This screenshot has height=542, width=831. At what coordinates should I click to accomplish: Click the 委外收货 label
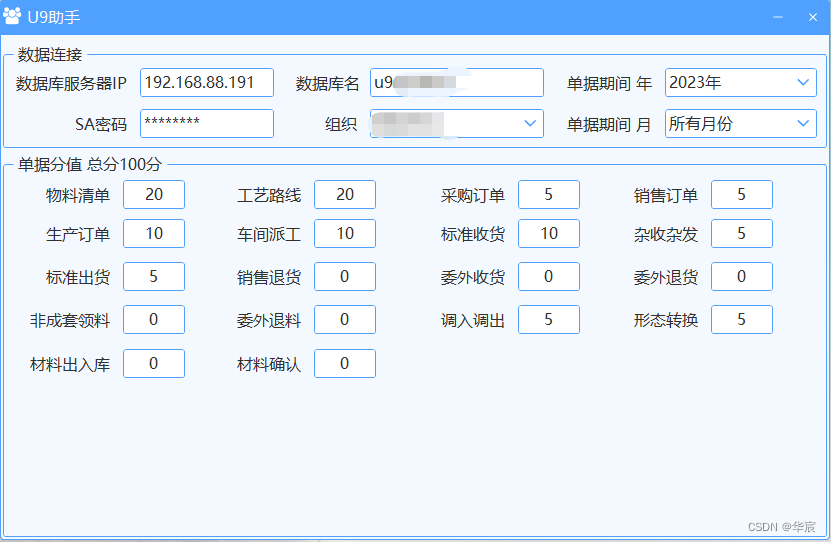click(x=473, y=277)
